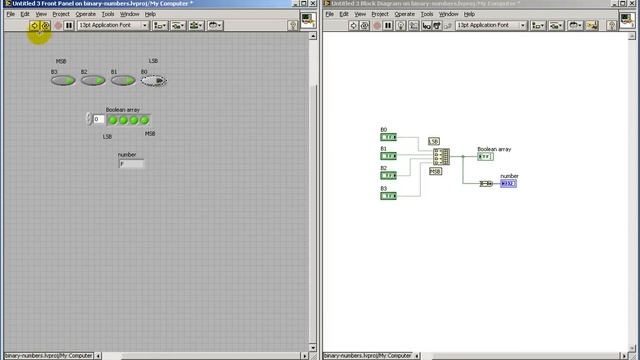Open Operate menu in Front Panel window
640x360 pixels.
tap(85, 14)
